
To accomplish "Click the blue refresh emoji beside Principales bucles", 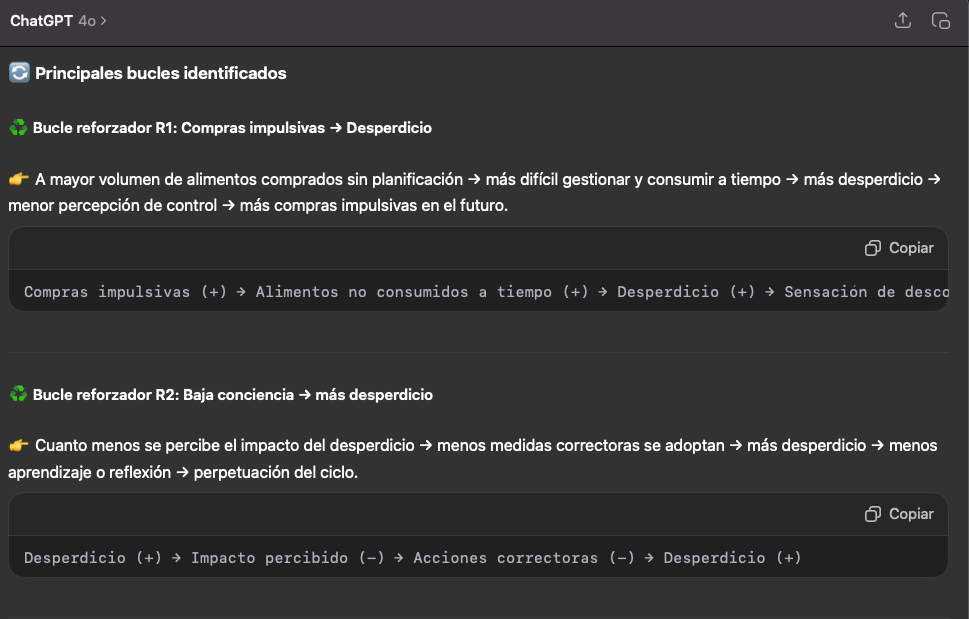I will coord(19,73).
